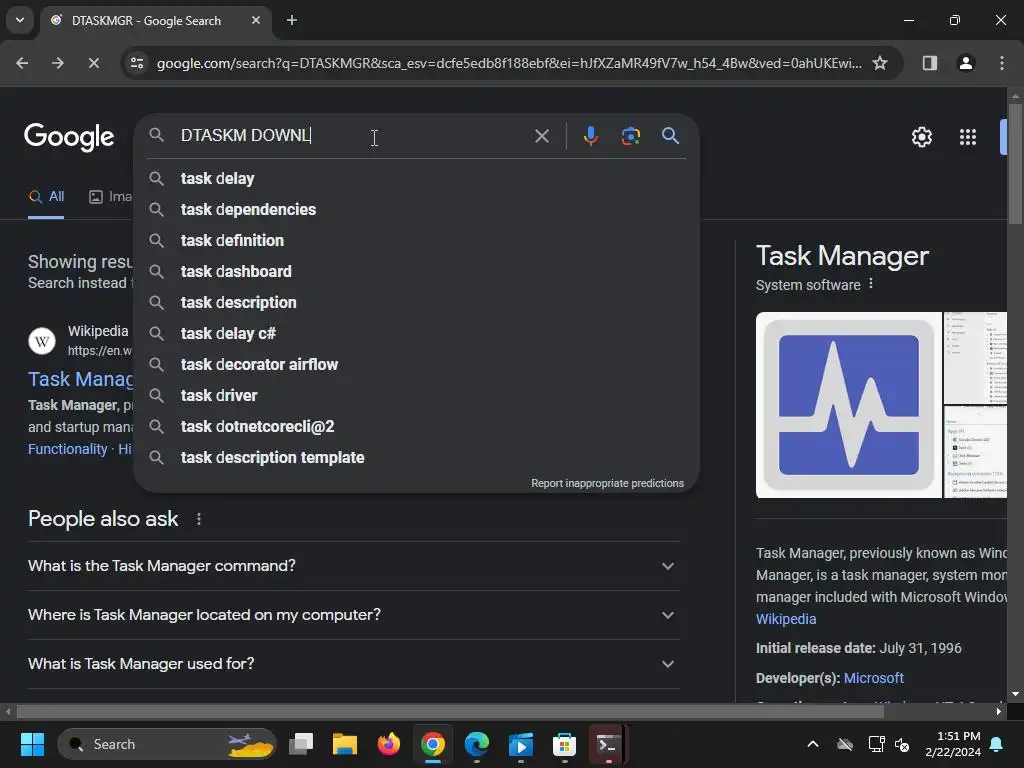Open Microsoft Edge from taskbar

(477, 744)
